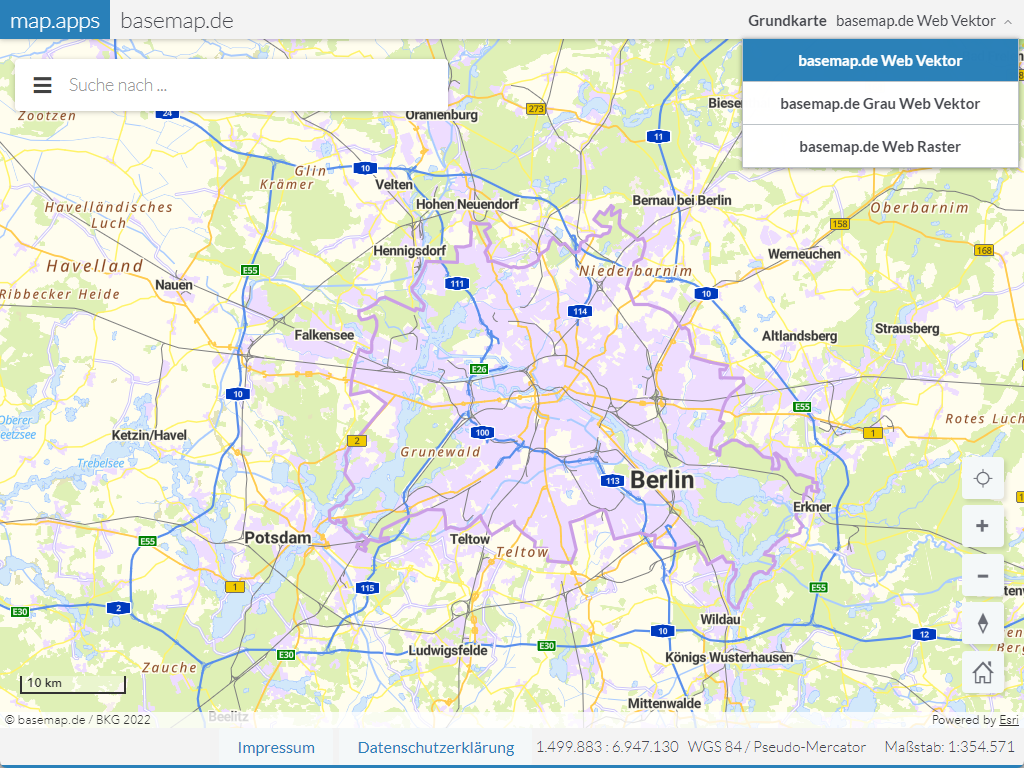The width and height of the screenshot is (1024, 768).
Task: Zoom in with the plus button
Action: pos(982,526)
